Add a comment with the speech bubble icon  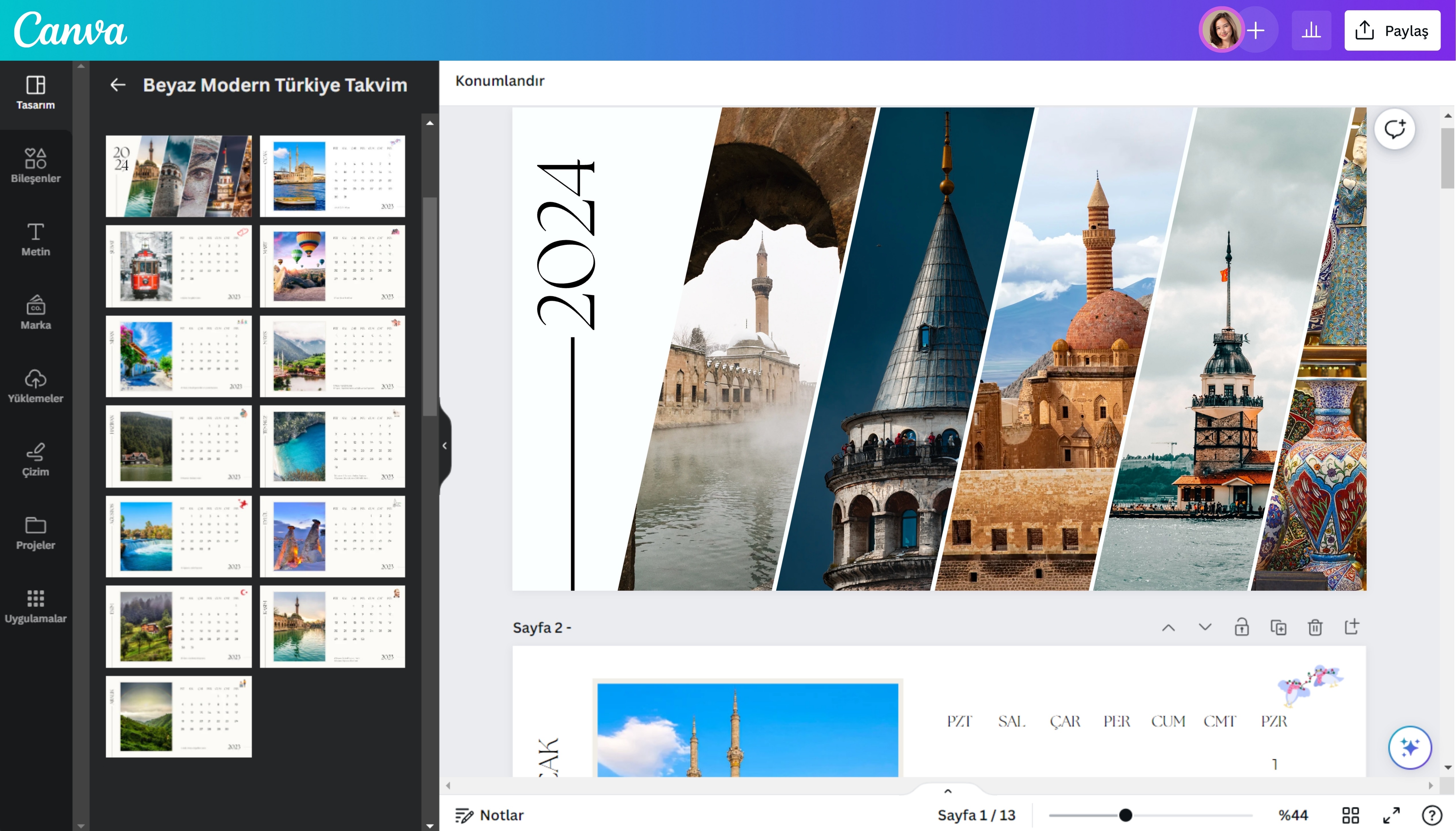pos(1394,129)
